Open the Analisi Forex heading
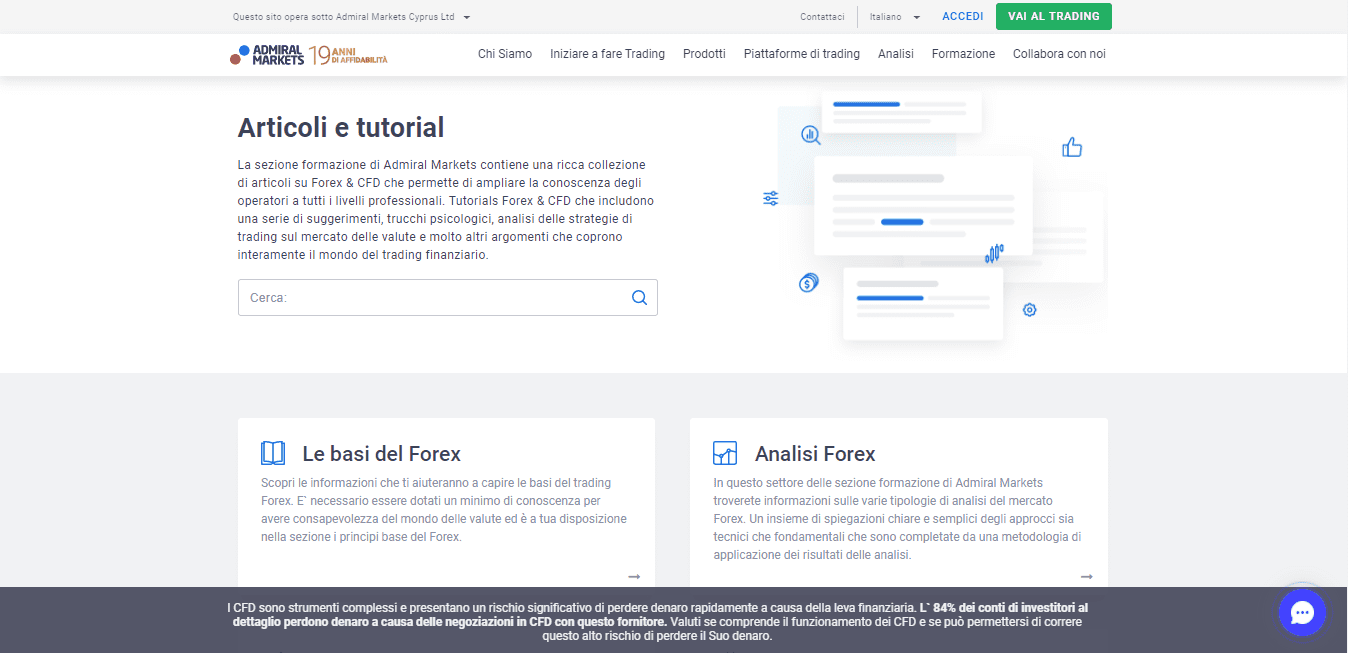This screenshot has height=653, width=1348. coord(815,454)
